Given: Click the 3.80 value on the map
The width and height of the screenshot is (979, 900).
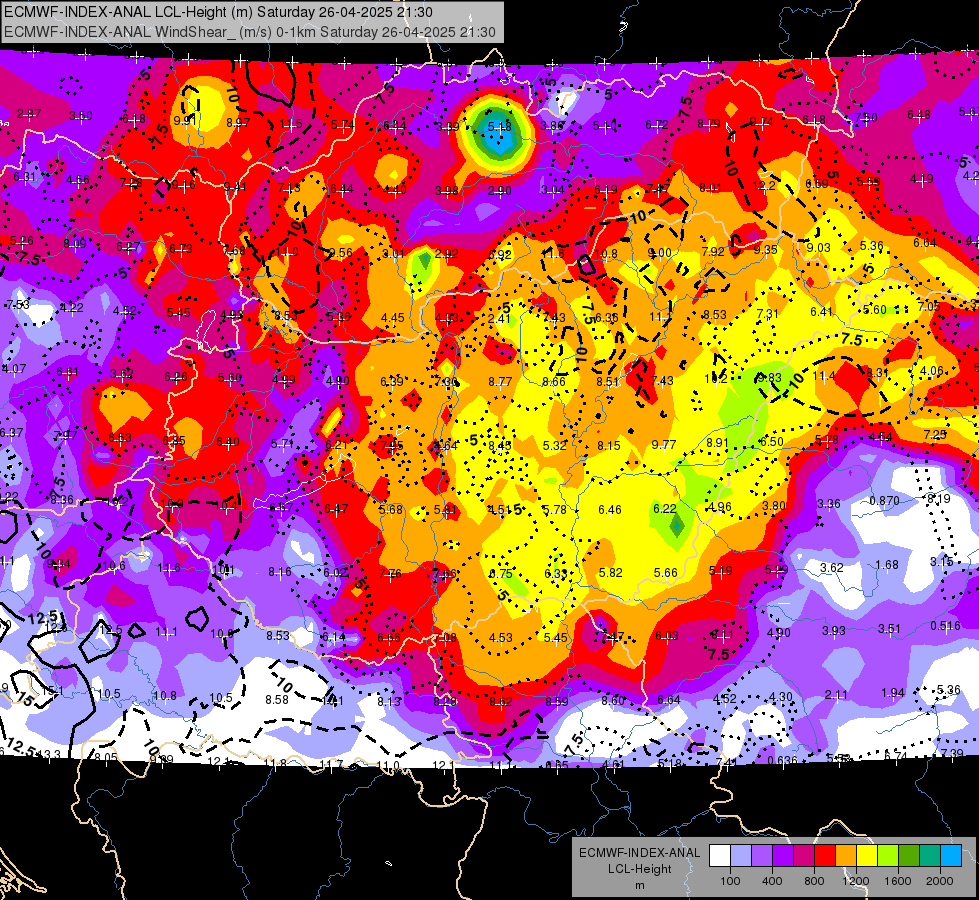Looking at the screenshot, I should point(774,505).
